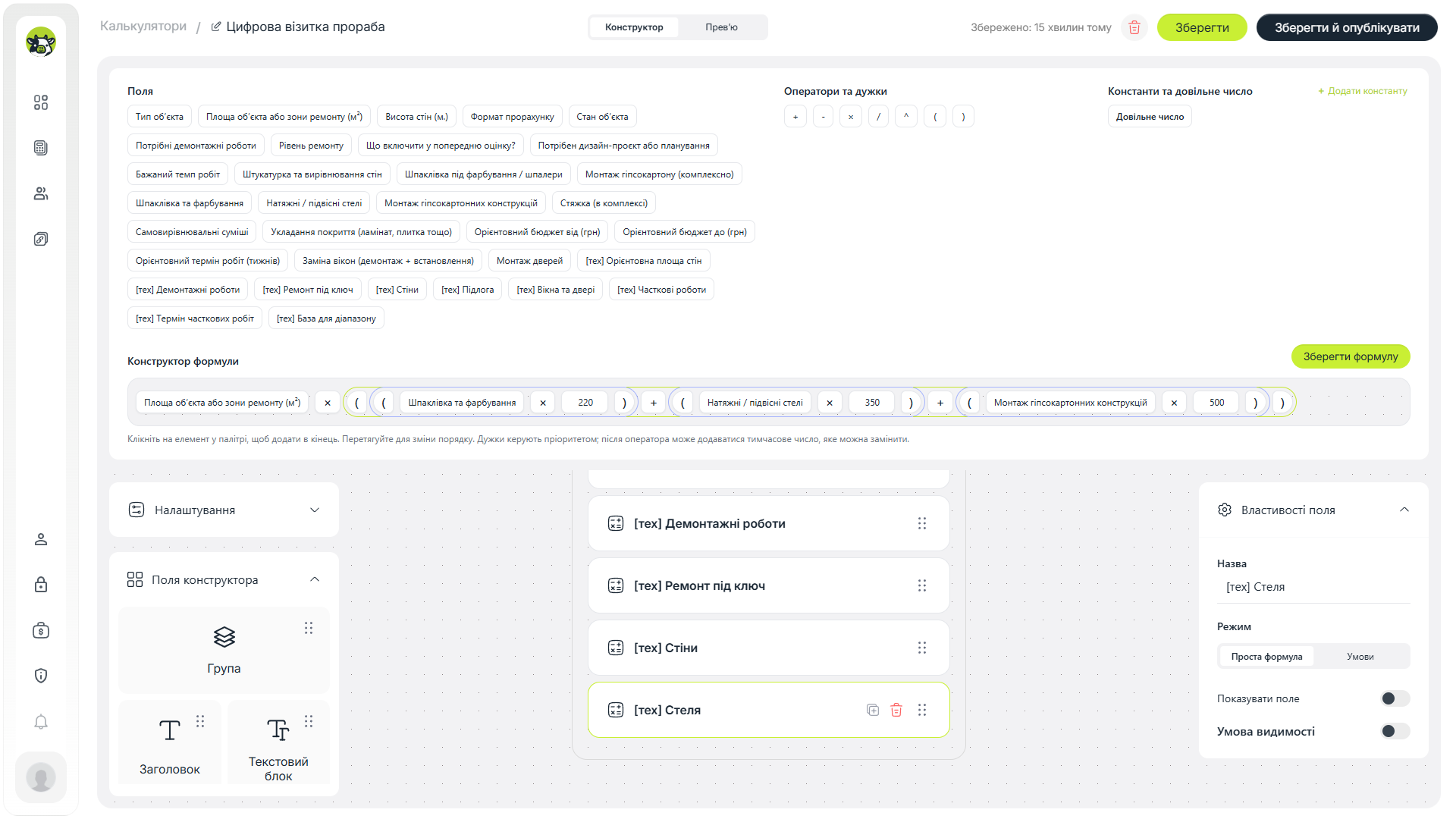The height and width of the screenshot is (819, 1456).
Task: Collapse the Властивості поля panel
Action: (1404, 510)
